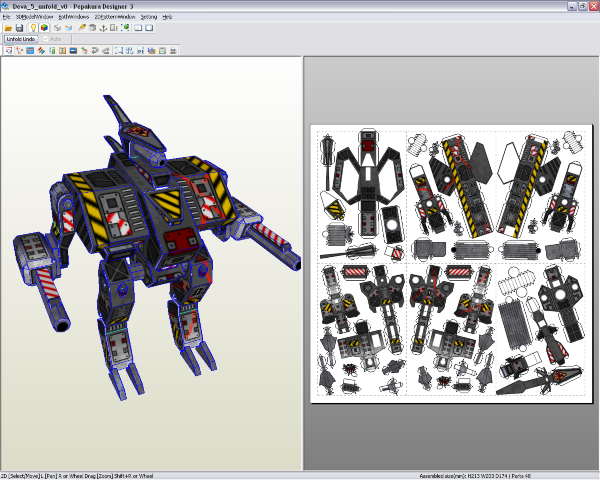Click the green cube selection-frame icon
Screen dimensions: 600x480
click(125, 28)
